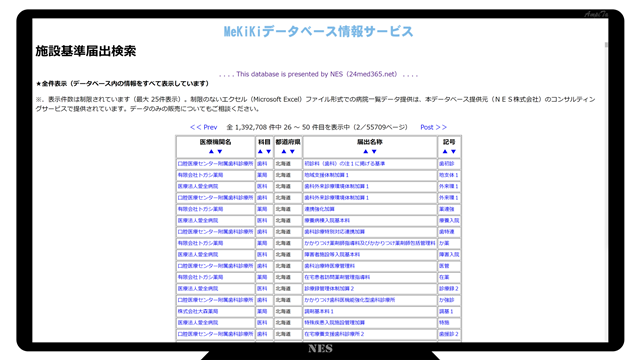The image size is (640, 360).
Task: Open 口腔医療センター附属歯科診療所 in the 歯初診 row
Action: pyautogui.click(x=216, y=164)
